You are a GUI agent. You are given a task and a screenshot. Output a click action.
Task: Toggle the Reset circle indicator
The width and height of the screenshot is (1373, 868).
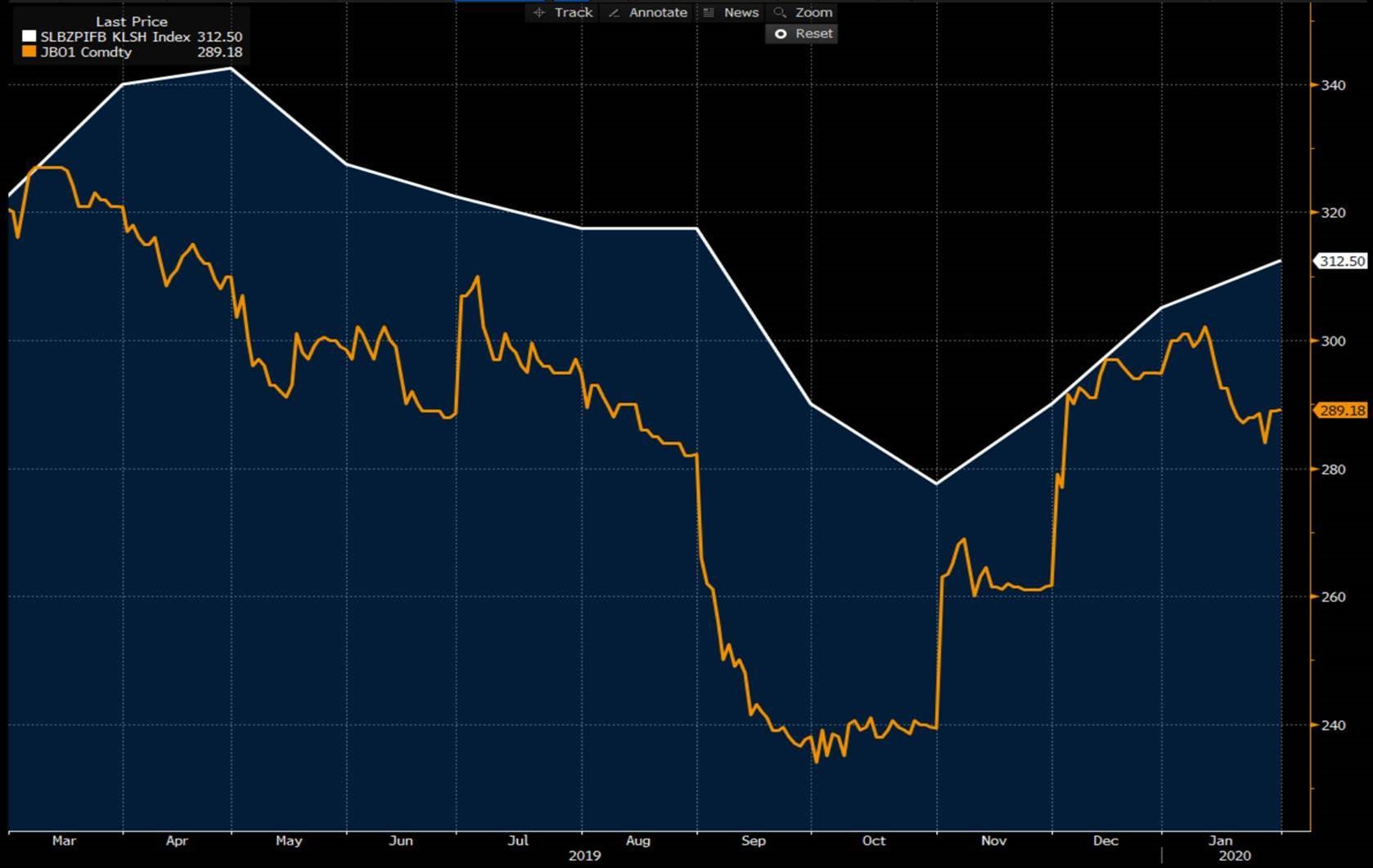coord(781,34)
